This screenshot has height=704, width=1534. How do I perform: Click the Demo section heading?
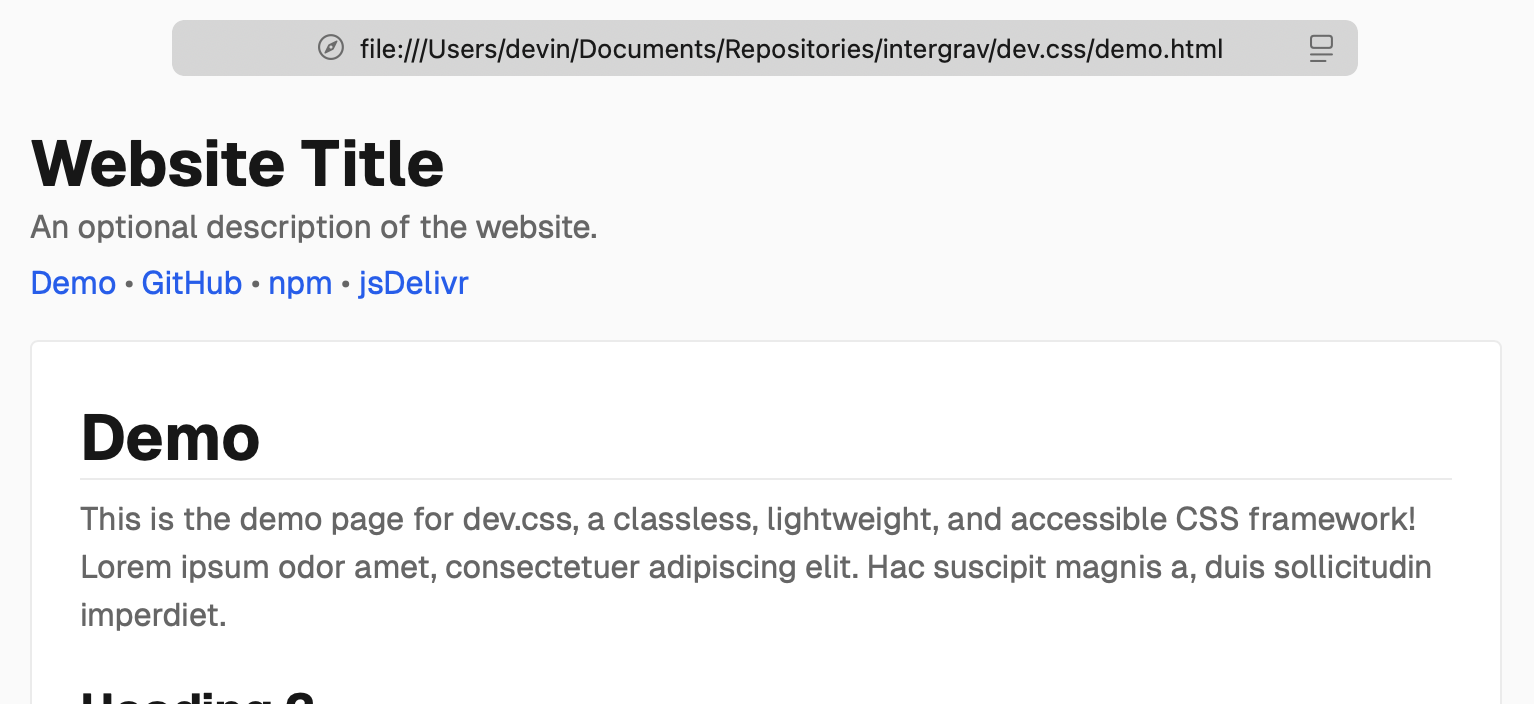[x=170, y=438]
